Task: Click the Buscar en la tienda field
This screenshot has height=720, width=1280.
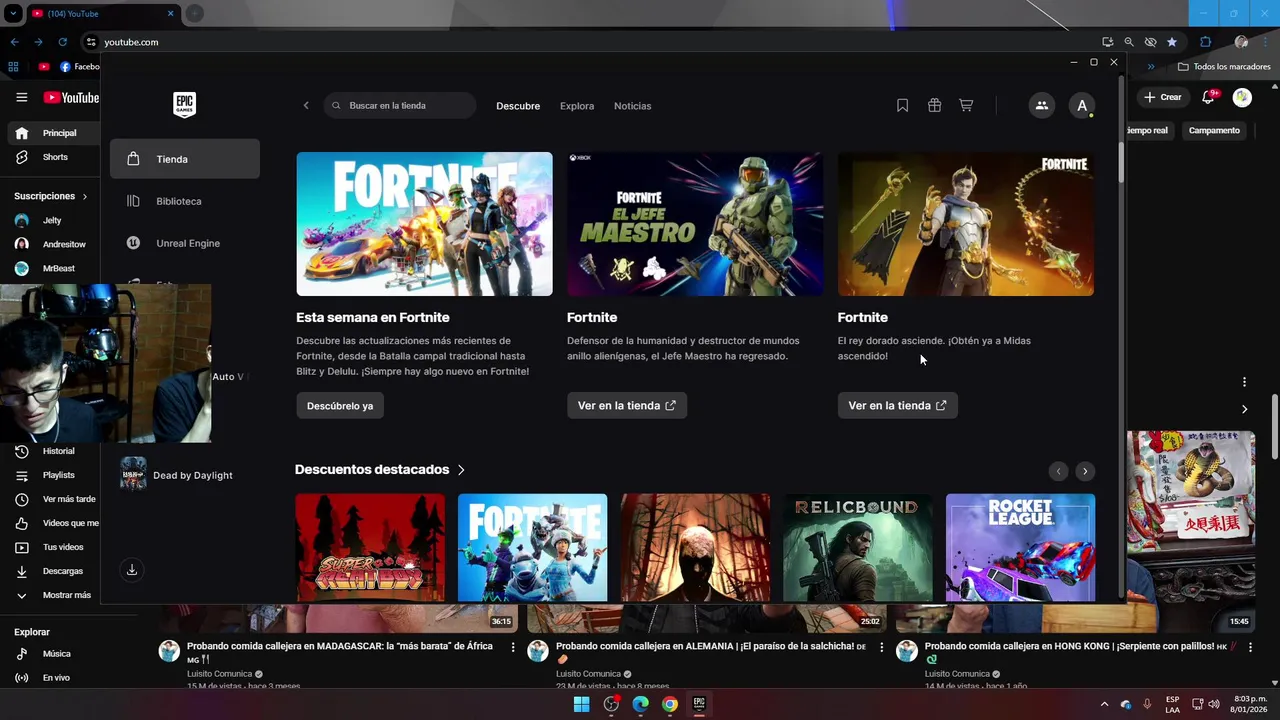Action: tap(400, 105)
